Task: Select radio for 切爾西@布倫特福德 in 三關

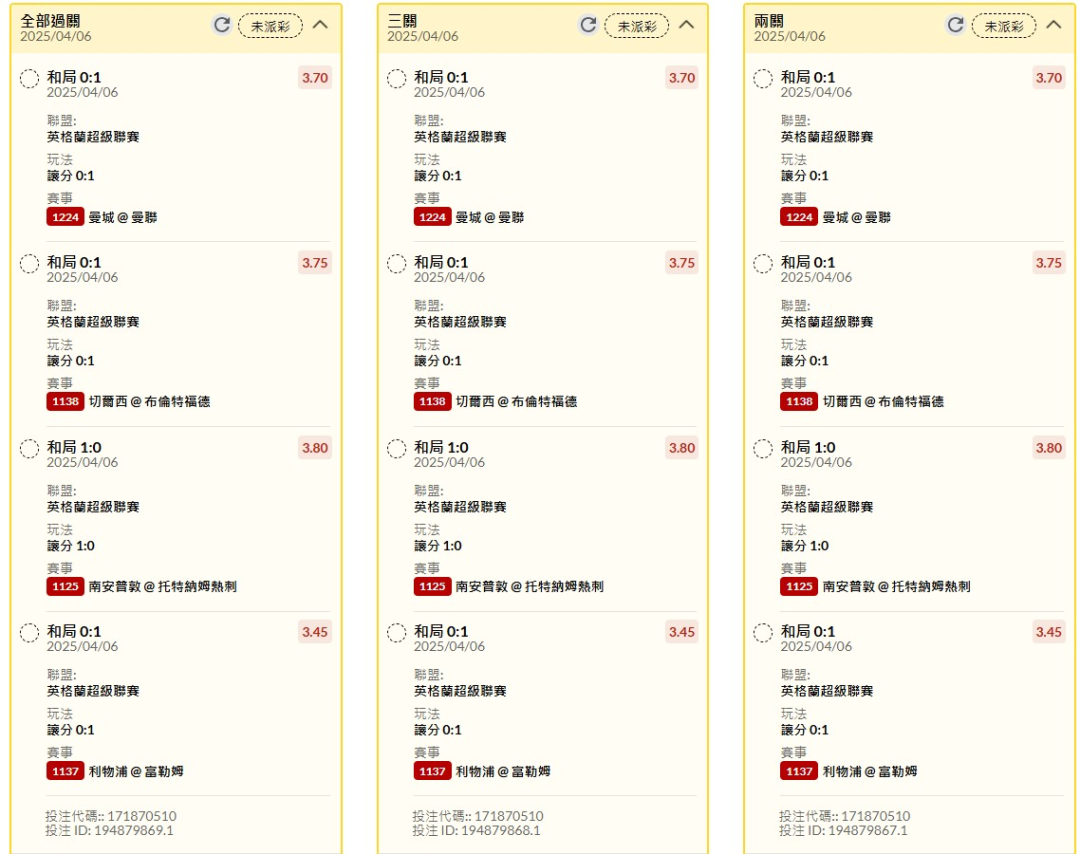Action: click(x=396, y=264)
